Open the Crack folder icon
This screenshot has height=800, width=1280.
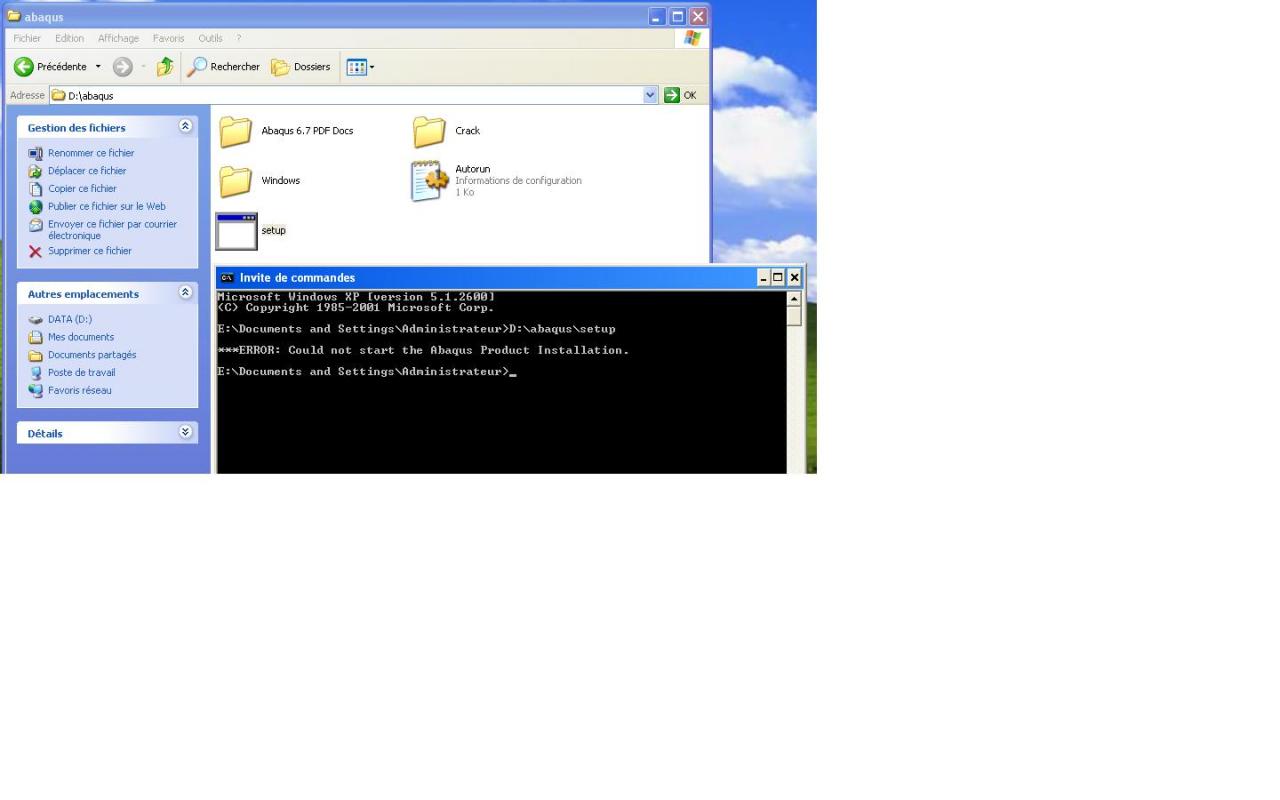pos(429,131)
